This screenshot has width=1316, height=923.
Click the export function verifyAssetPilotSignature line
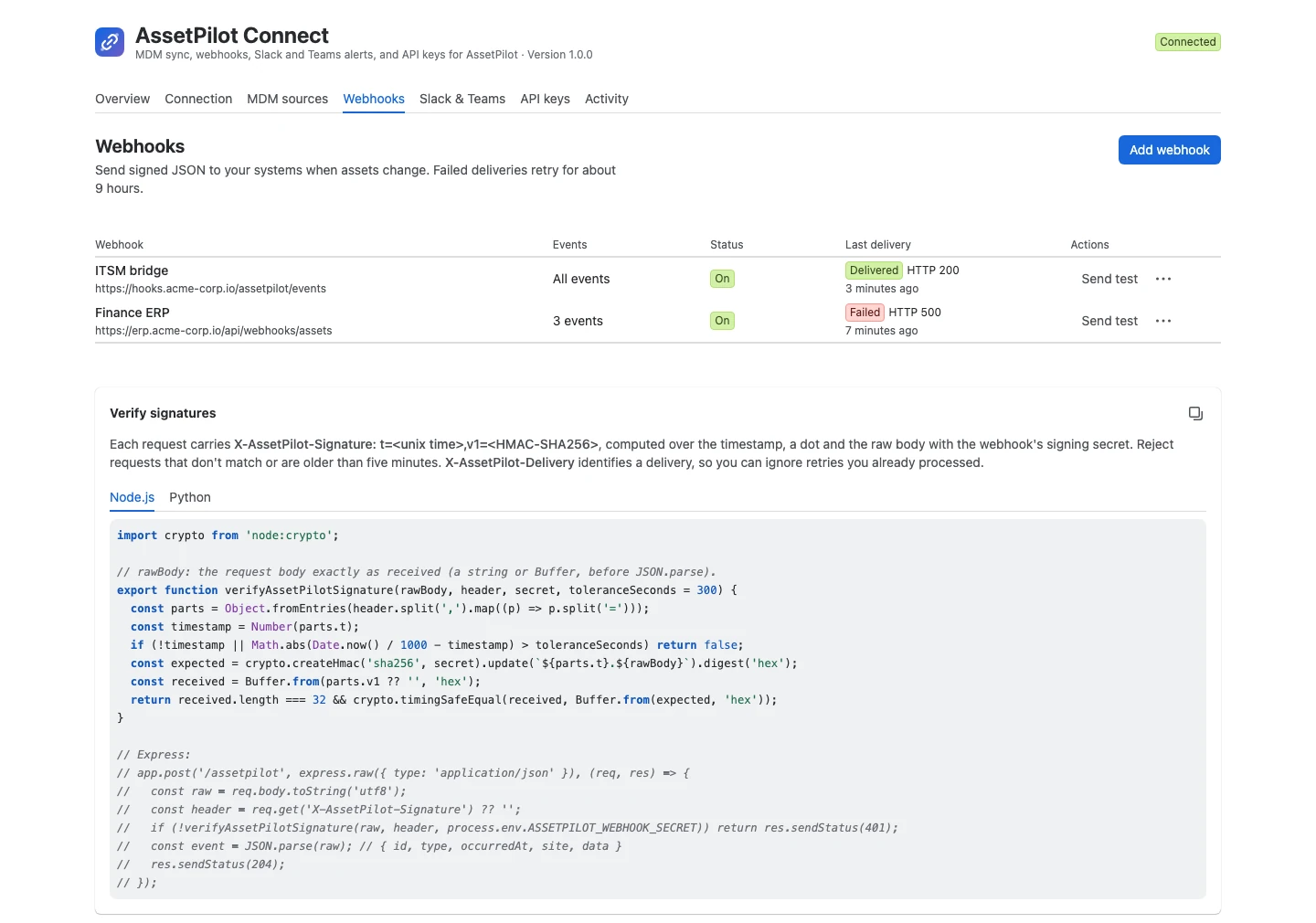(427, 590)
